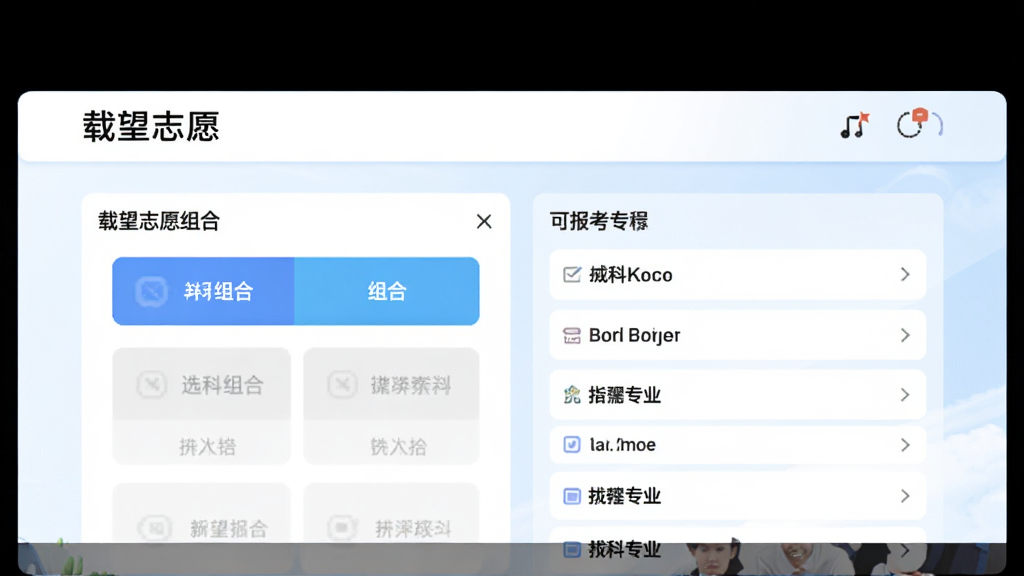Screen dimensions: 1024x576
Task: Open the row labeled Koco
Action: pos(738,275)
